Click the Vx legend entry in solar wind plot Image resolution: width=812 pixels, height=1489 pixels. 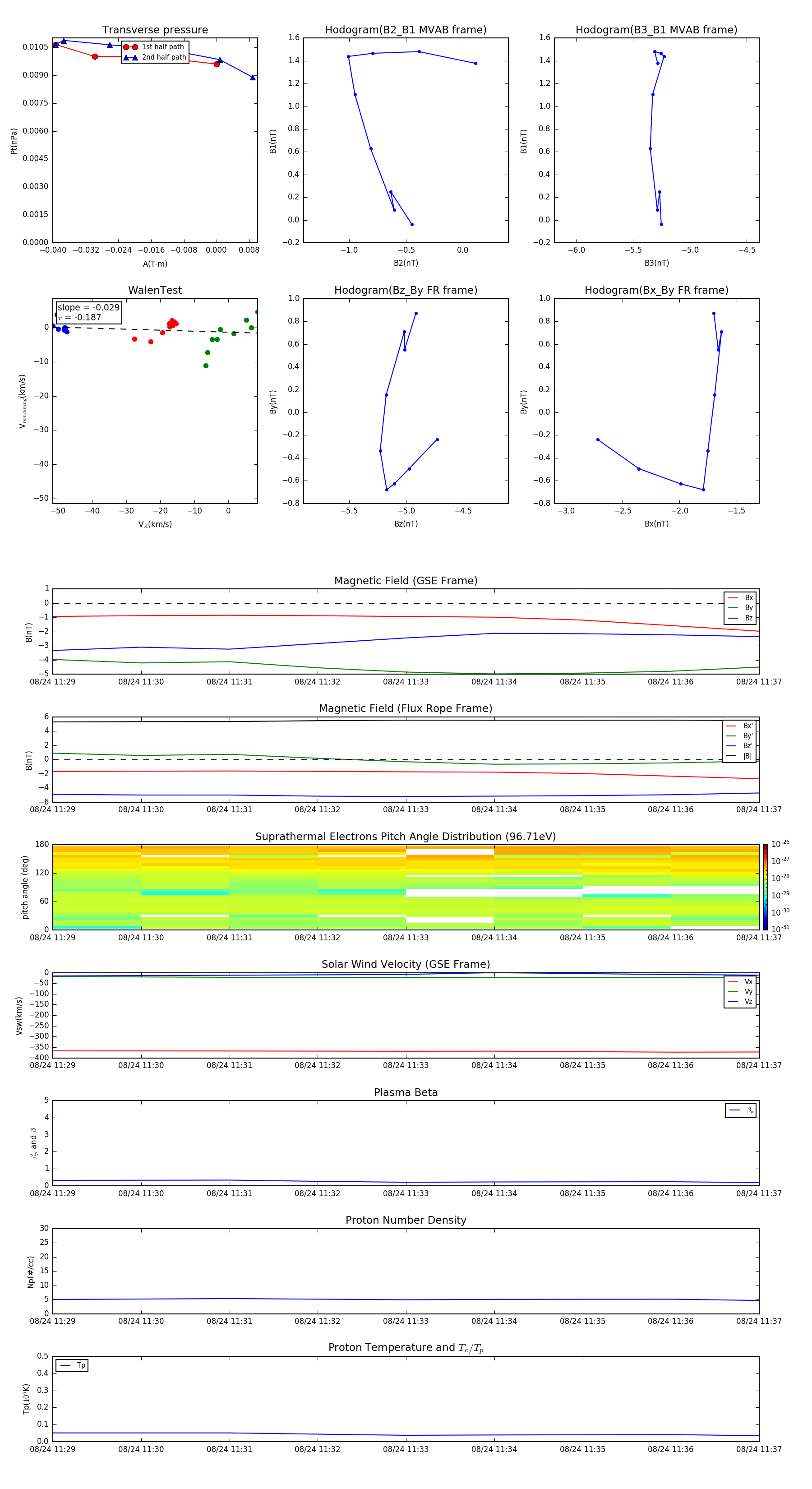coord(740,982)
